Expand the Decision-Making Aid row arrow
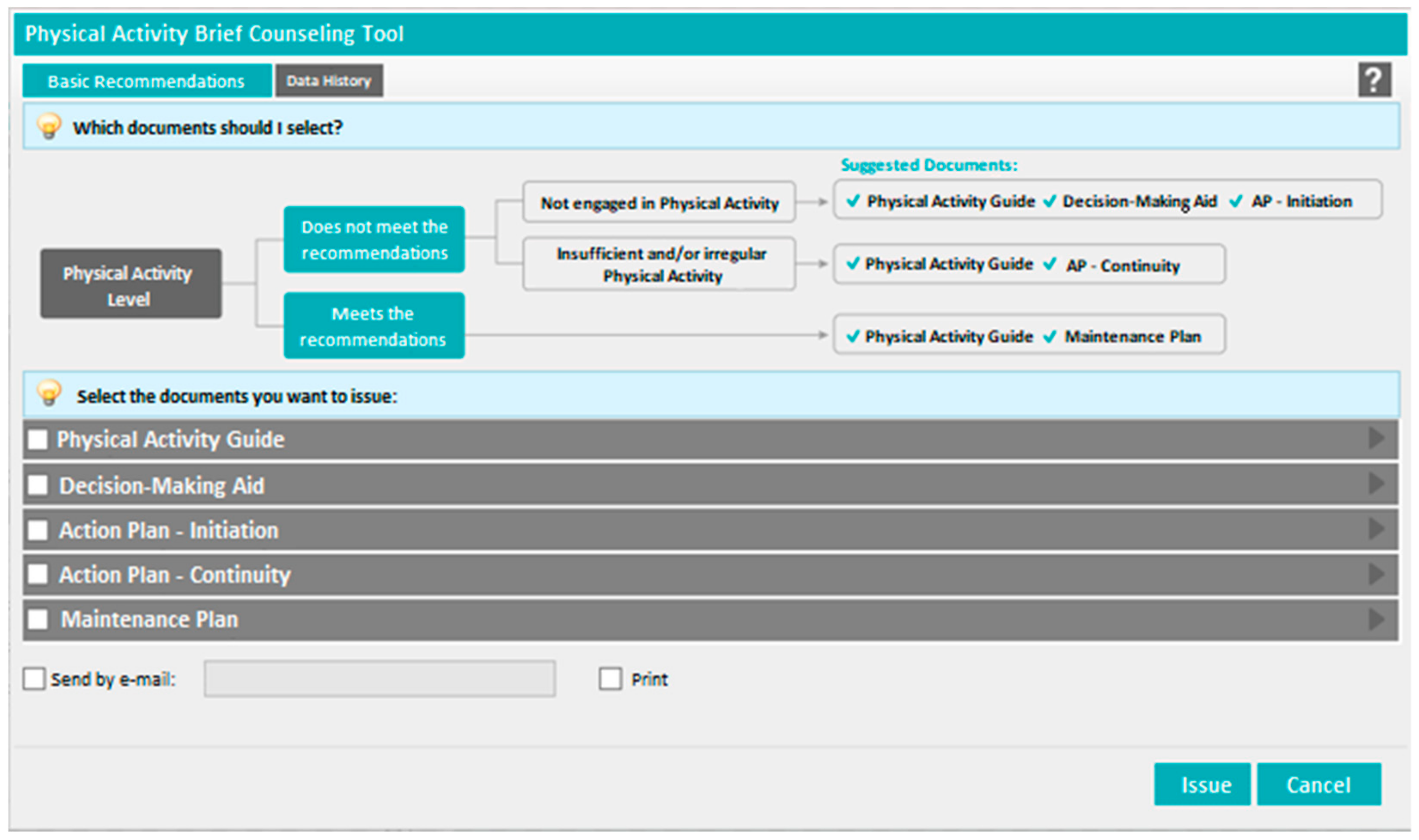The image size is (1419, 840). [1376, 484]
